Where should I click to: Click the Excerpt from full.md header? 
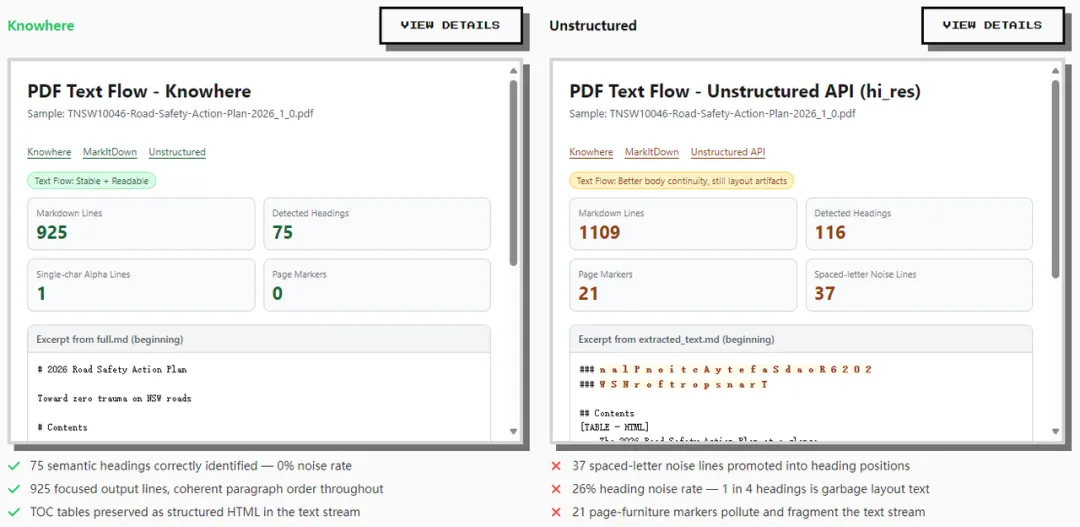[x=259, y=339]
